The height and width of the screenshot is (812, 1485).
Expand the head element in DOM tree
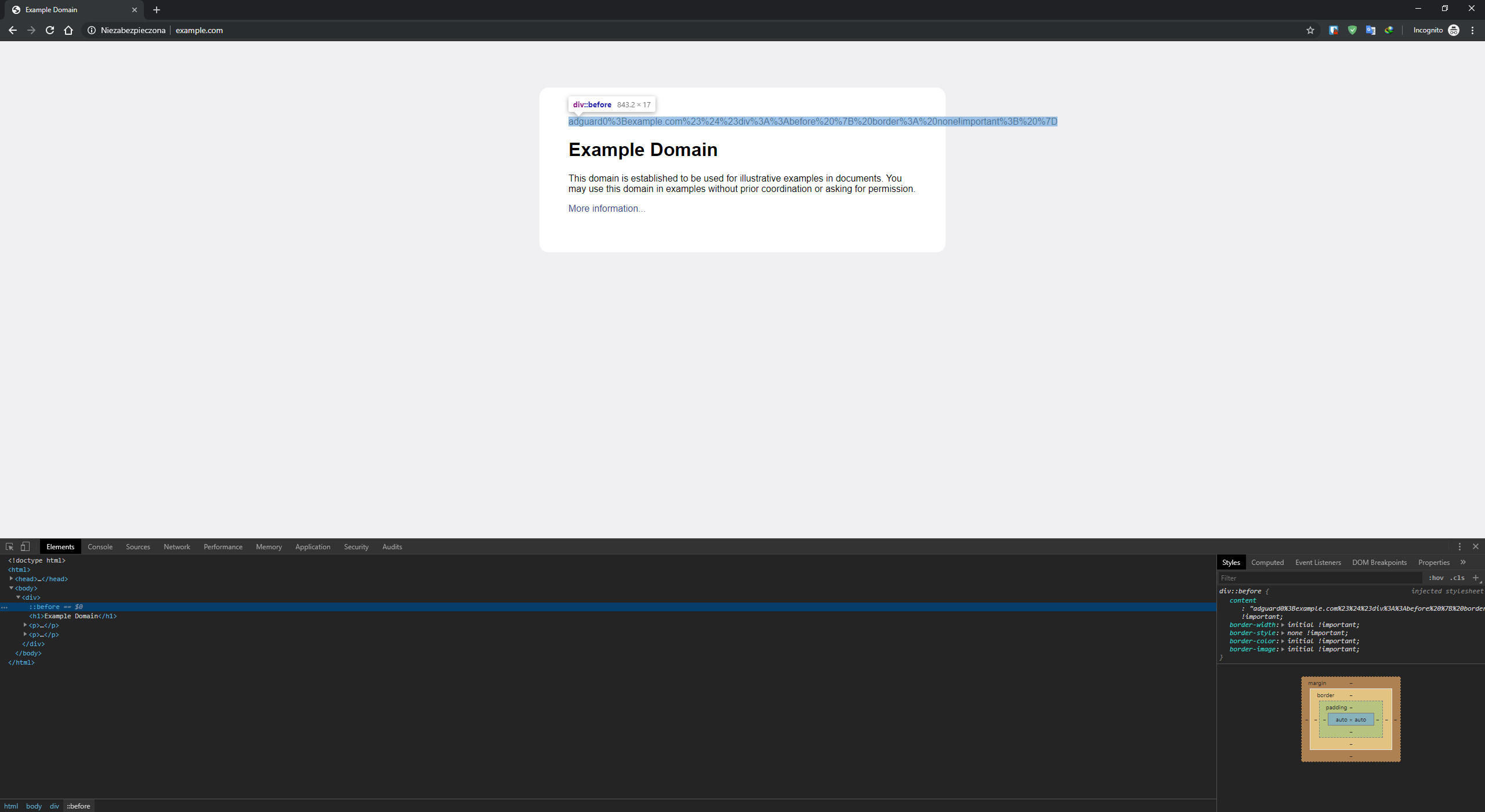[12, 578]
